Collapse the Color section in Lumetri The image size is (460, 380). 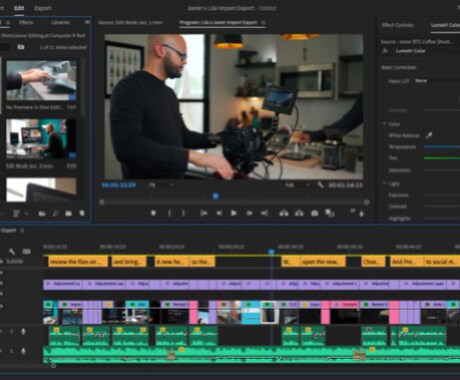[384, 124]
